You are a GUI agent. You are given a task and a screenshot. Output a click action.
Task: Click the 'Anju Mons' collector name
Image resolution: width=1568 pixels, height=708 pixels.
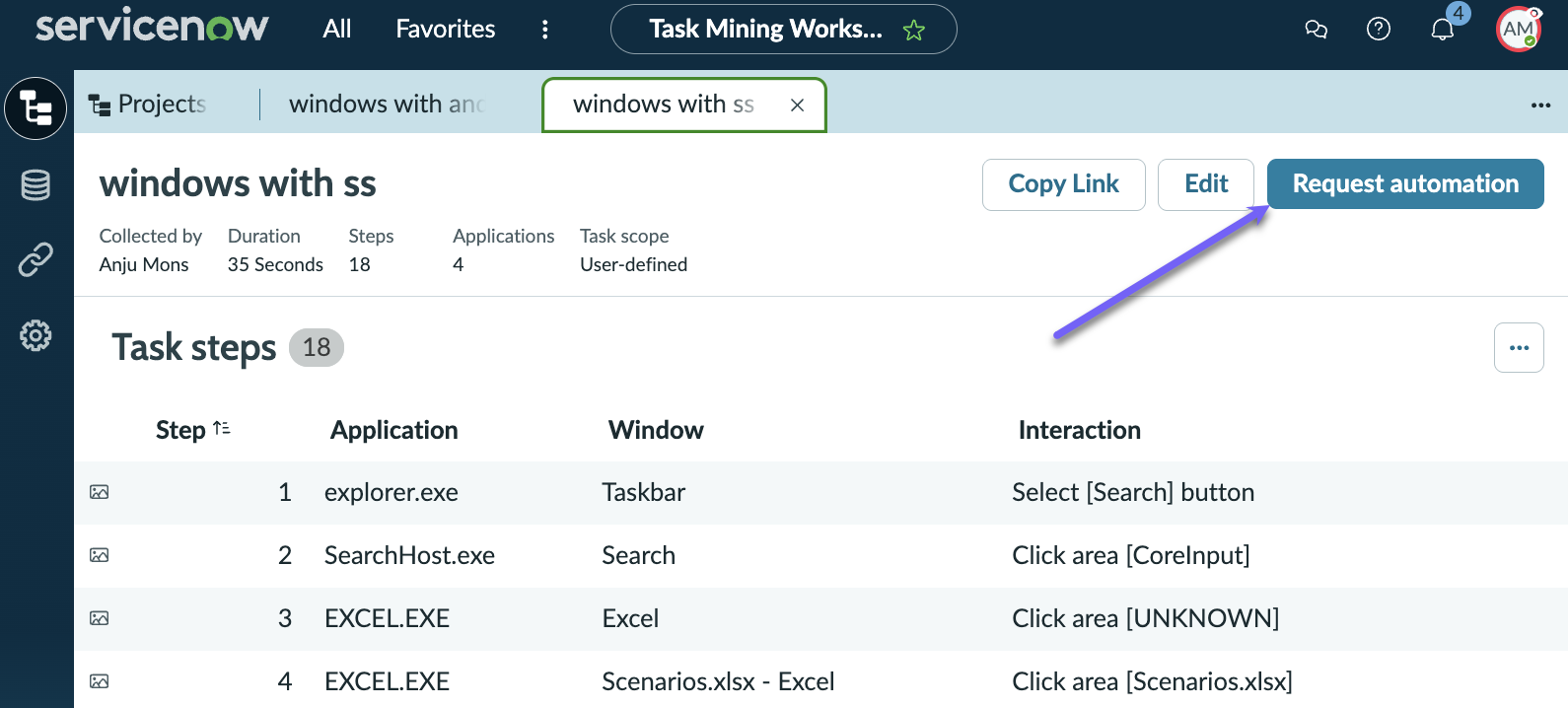click(x=144, y=264)
